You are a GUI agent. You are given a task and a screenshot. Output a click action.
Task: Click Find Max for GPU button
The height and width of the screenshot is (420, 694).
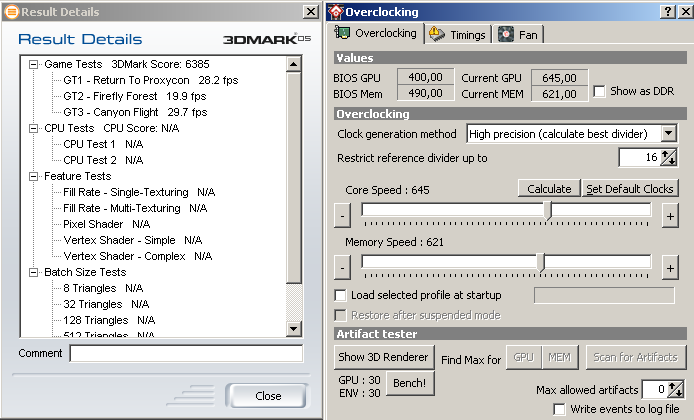coord(524,357)
